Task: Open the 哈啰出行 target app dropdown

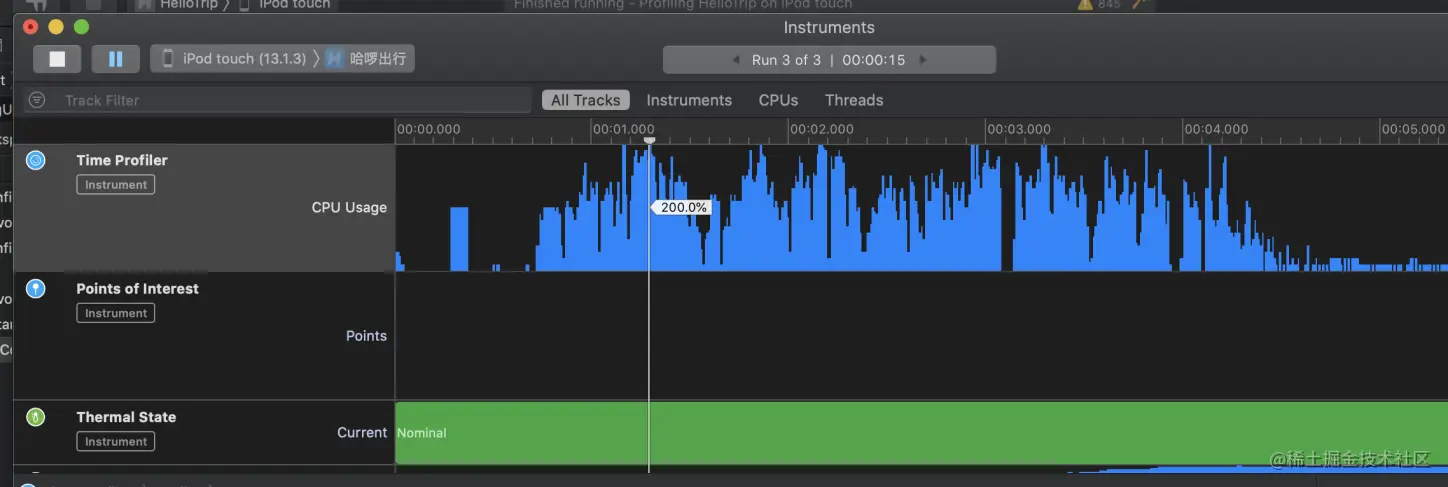Action: [368, 59]
